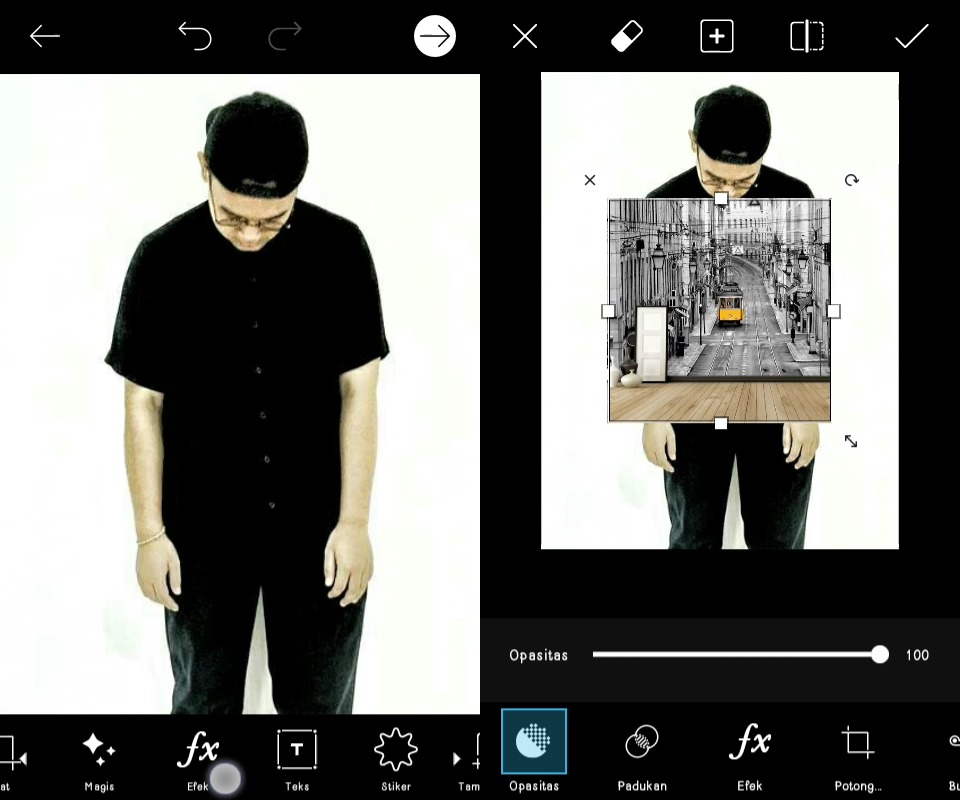The height and width of the screenshot is (800, 960).
Task: Tap the white circle next arrow button
Action: 435,36
